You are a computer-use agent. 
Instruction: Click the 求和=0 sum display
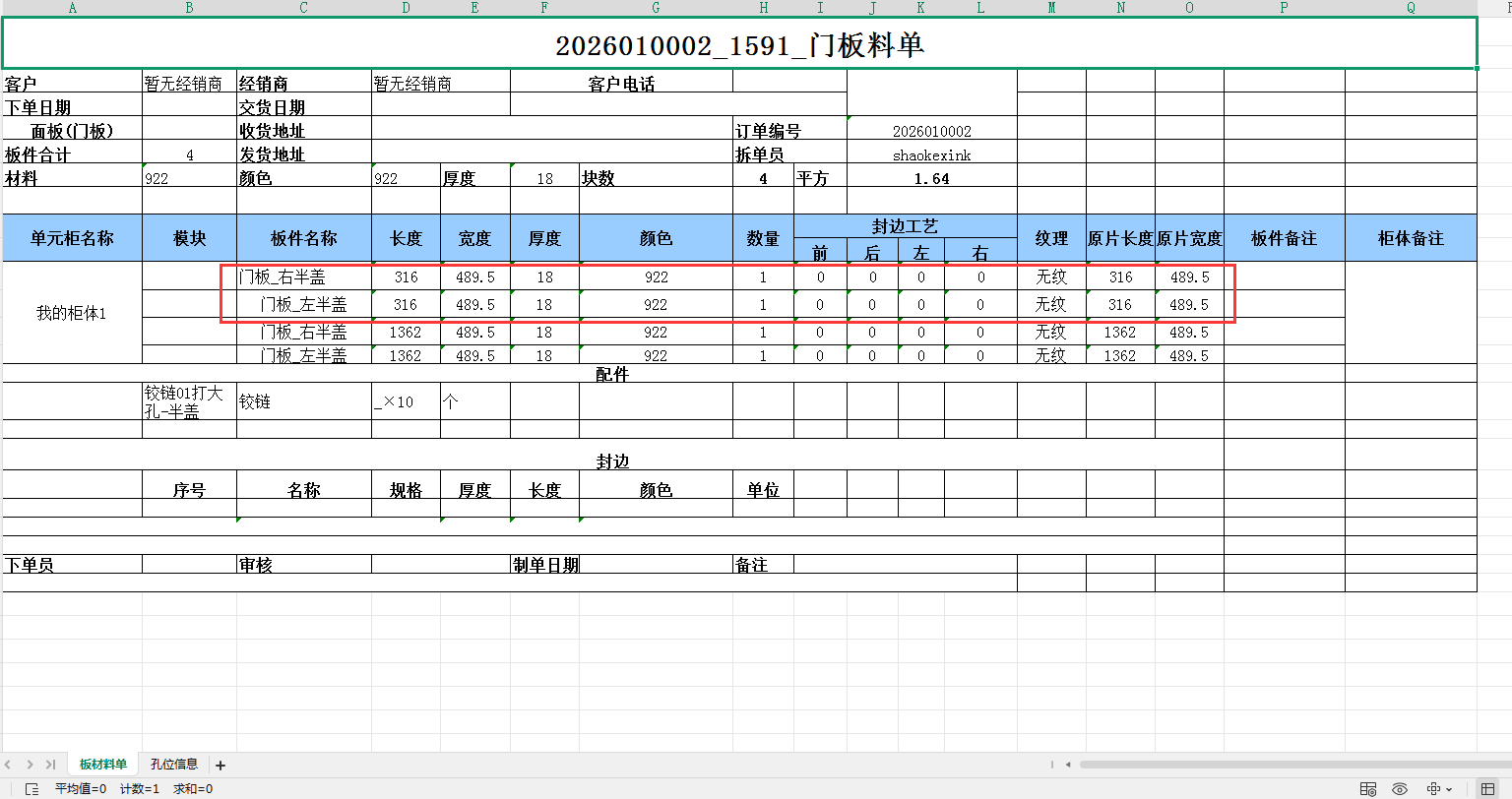193,788
